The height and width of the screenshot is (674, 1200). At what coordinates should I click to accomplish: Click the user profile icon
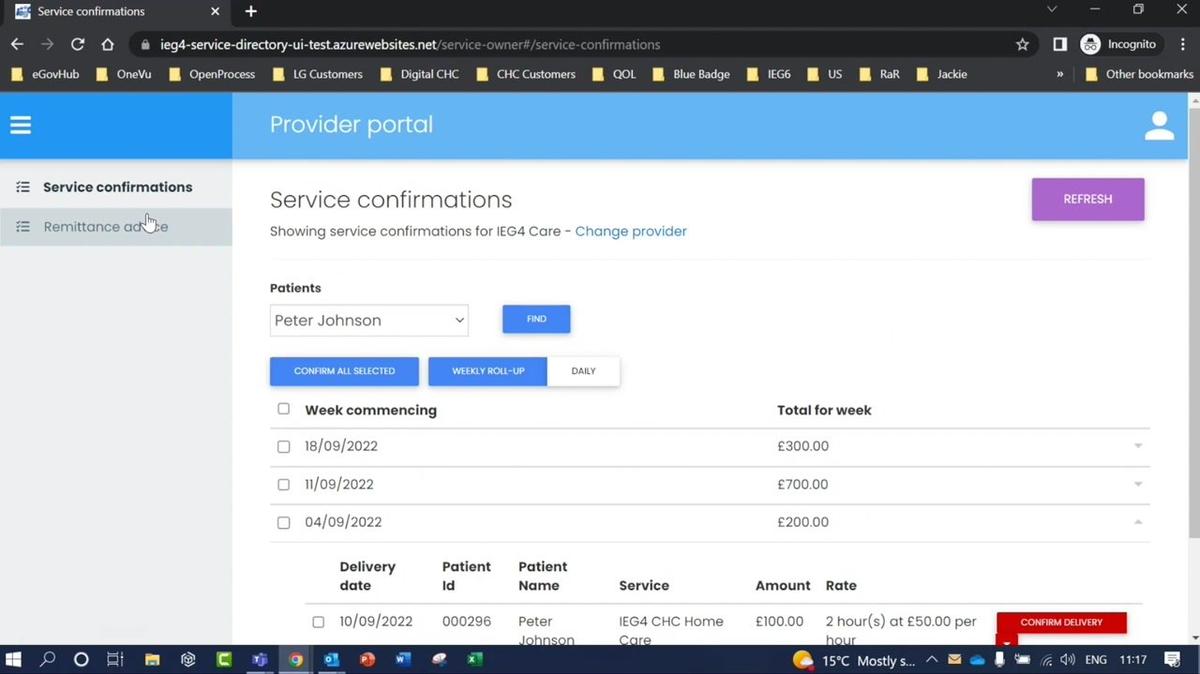click(x=1158, y=124)
